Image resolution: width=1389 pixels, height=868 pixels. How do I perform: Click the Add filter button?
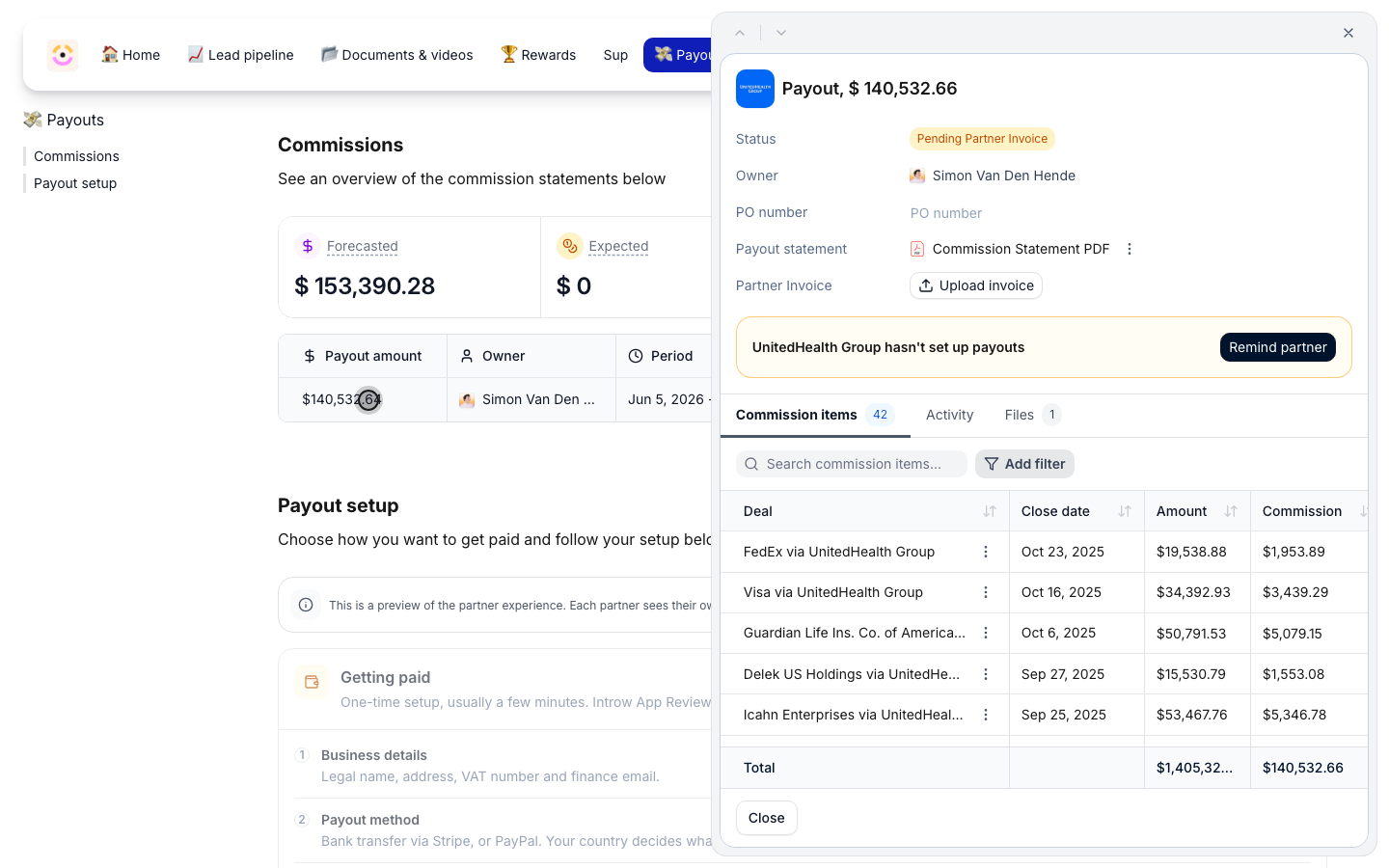1024,464
